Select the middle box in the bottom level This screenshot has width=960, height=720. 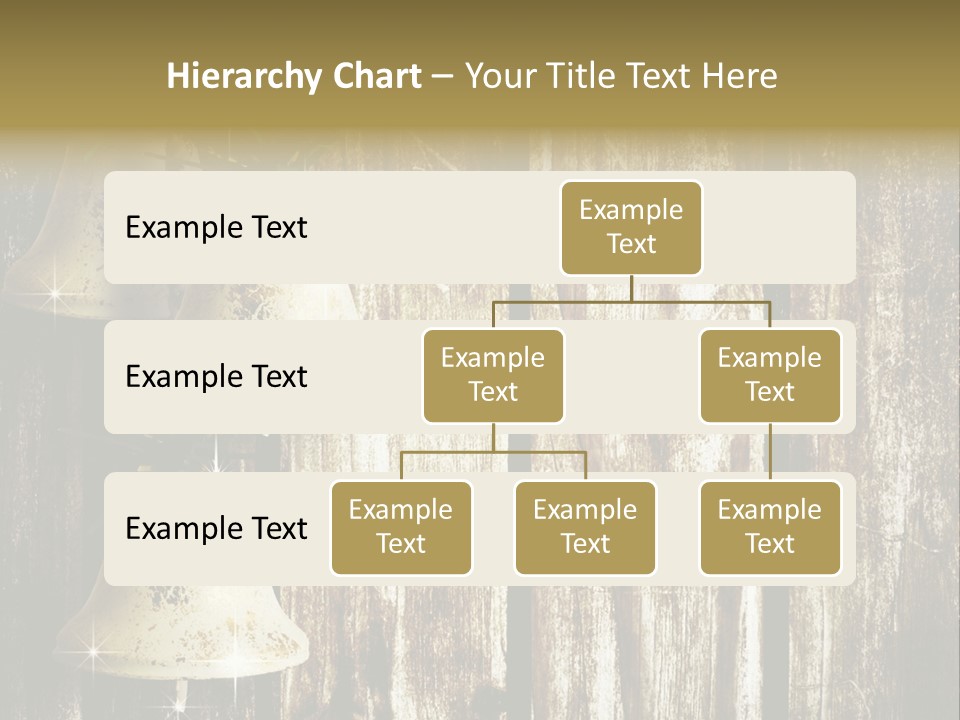[x=585, y=527]
